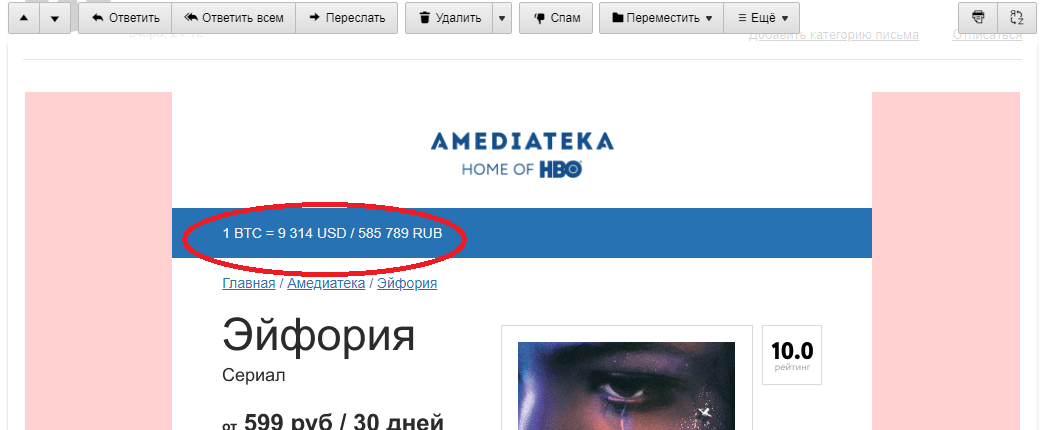Image resolution: width=1063 pixels, height=430 pixels.
Task: Click Добавить категорию письма link
Action: [833, 35]
